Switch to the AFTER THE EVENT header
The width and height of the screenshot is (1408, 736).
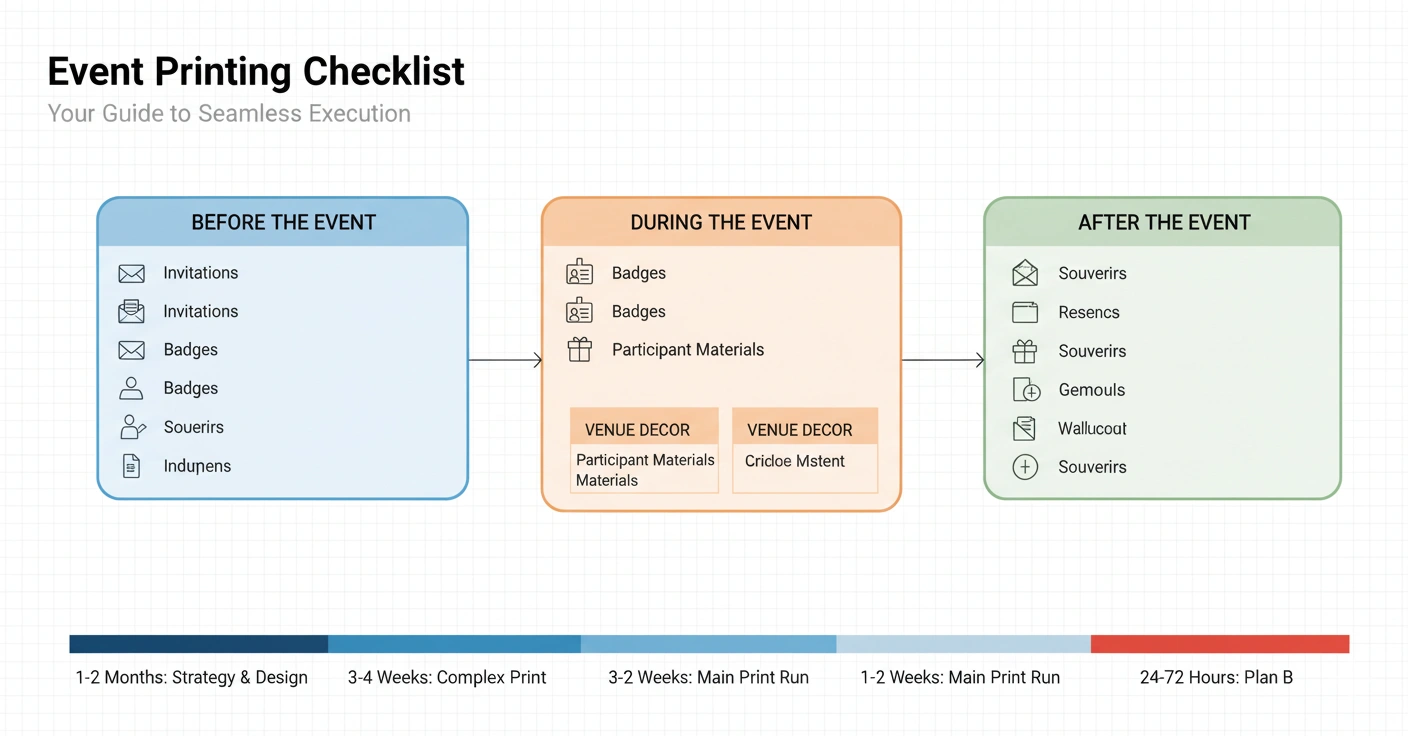click(1163, 222)
